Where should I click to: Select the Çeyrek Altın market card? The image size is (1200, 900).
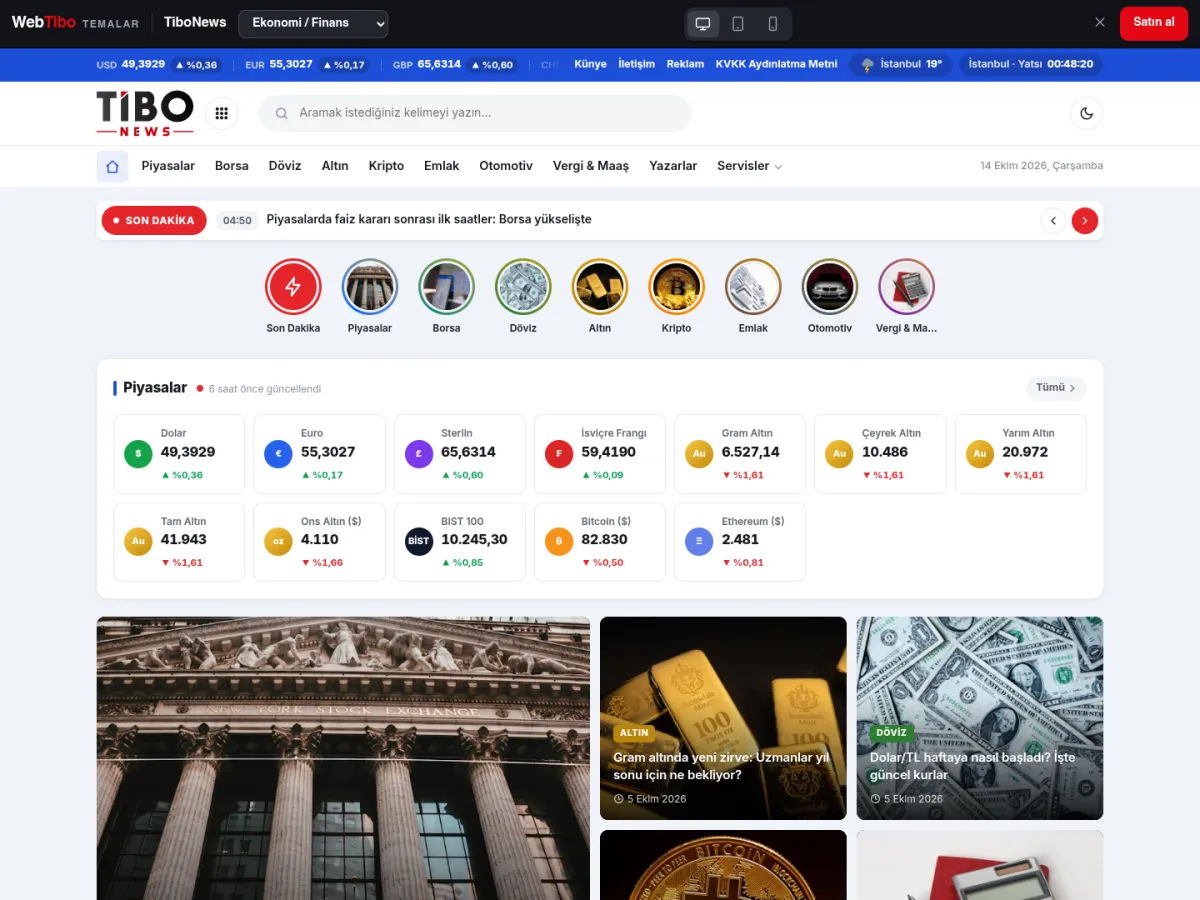880,454
